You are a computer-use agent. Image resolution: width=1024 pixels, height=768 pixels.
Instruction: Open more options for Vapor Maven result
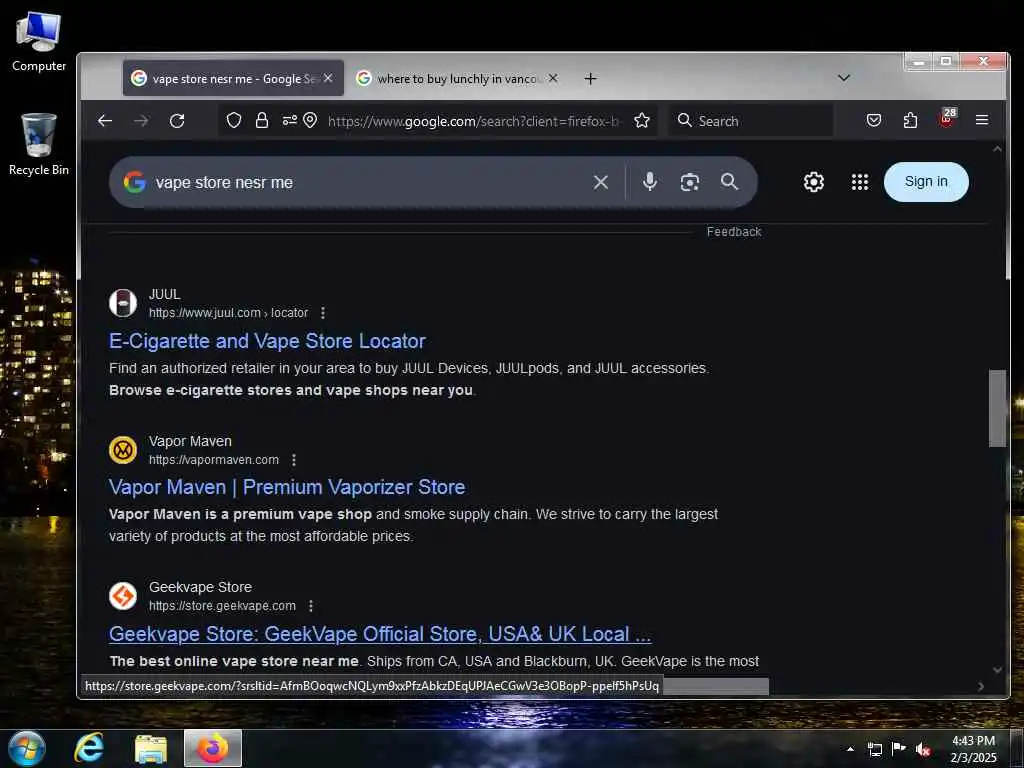coord(294,460)
